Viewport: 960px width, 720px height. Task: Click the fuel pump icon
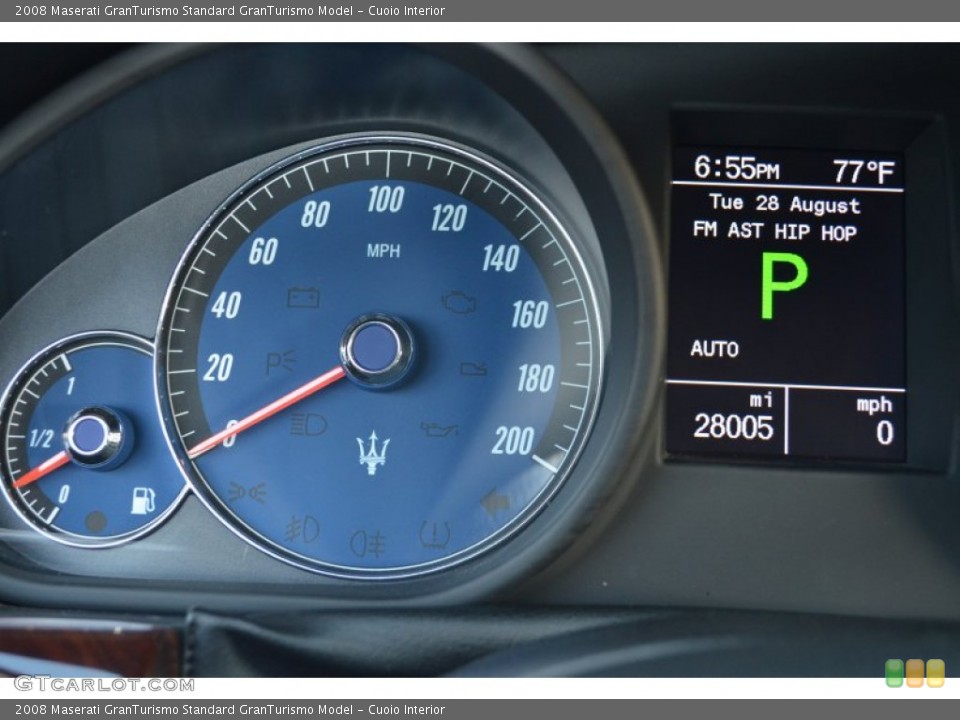pyautogui.click(x=143, y=500)
